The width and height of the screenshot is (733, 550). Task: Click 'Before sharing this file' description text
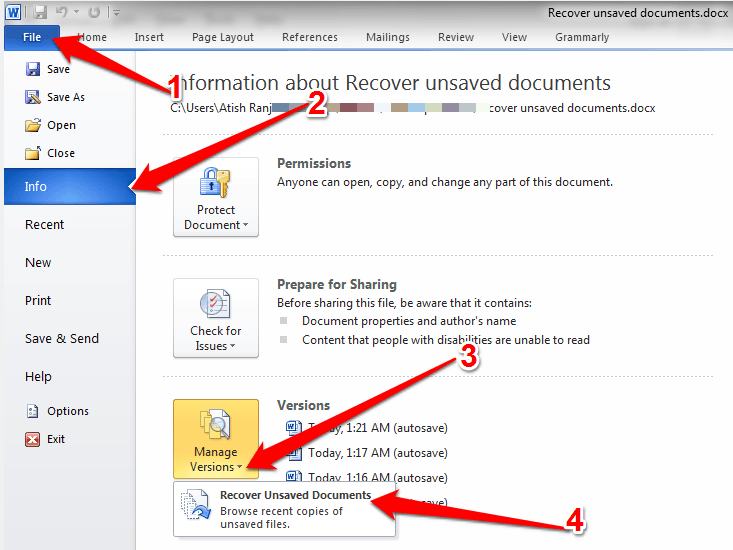tap(404, 303)
